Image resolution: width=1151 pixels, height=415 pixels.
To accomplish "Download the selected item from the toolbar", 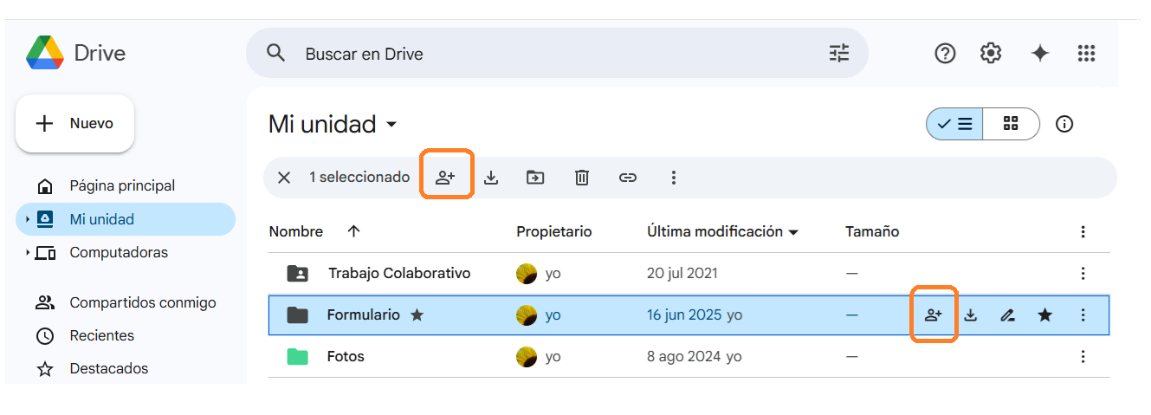I will (491, 177).
